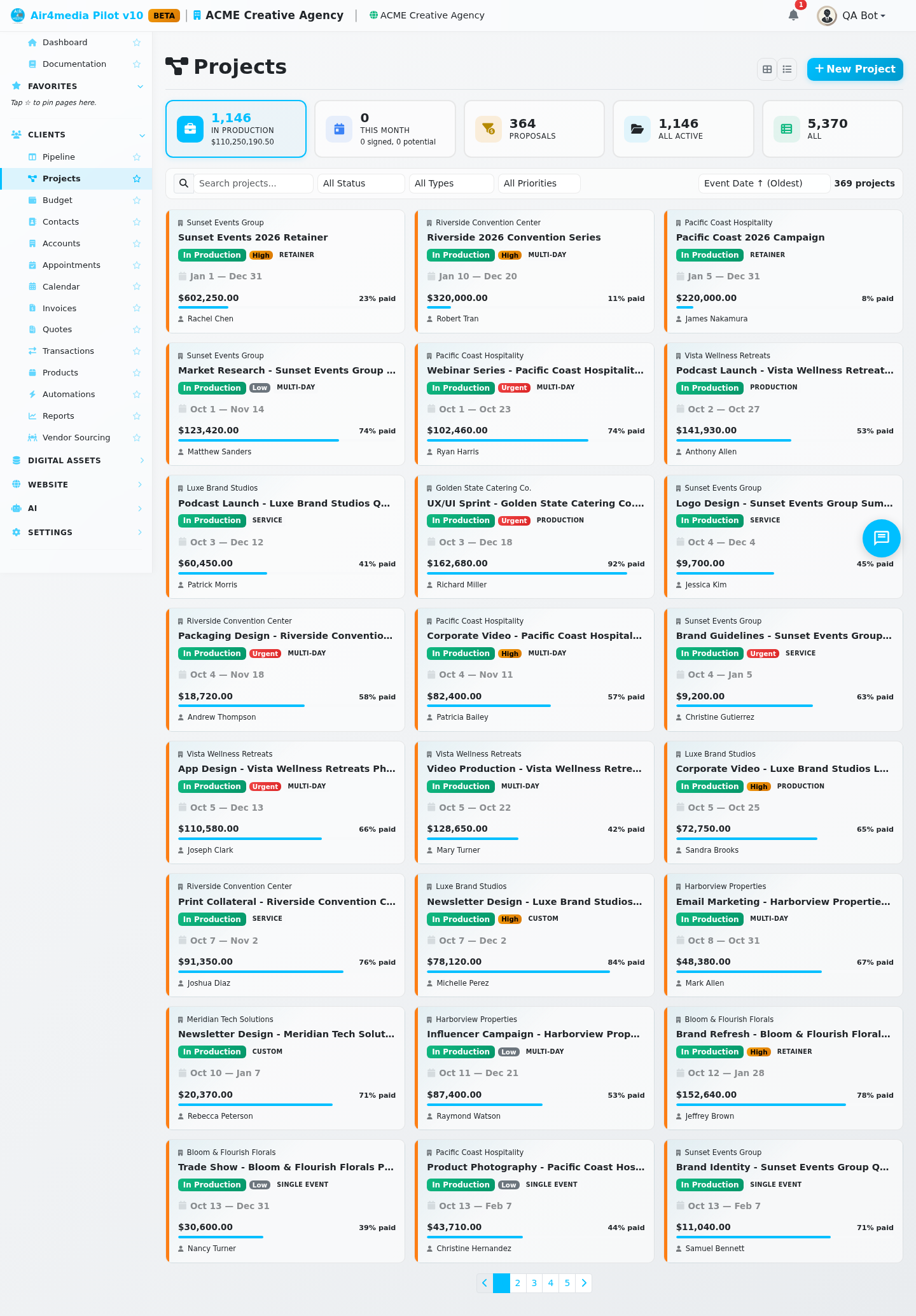Click the Dashboard home icon
The height and width of the screenshot is (1316, 916).
(32, 43)
